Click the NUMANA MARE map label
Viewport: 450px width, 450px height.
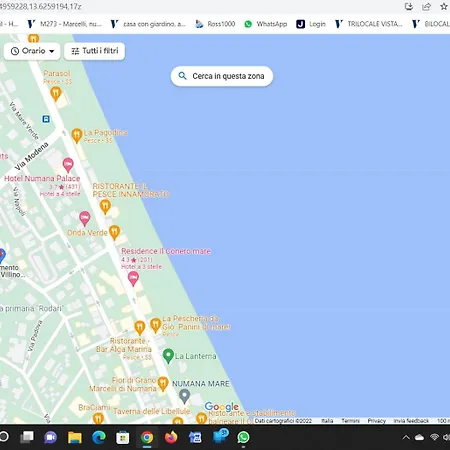point(201,384)
